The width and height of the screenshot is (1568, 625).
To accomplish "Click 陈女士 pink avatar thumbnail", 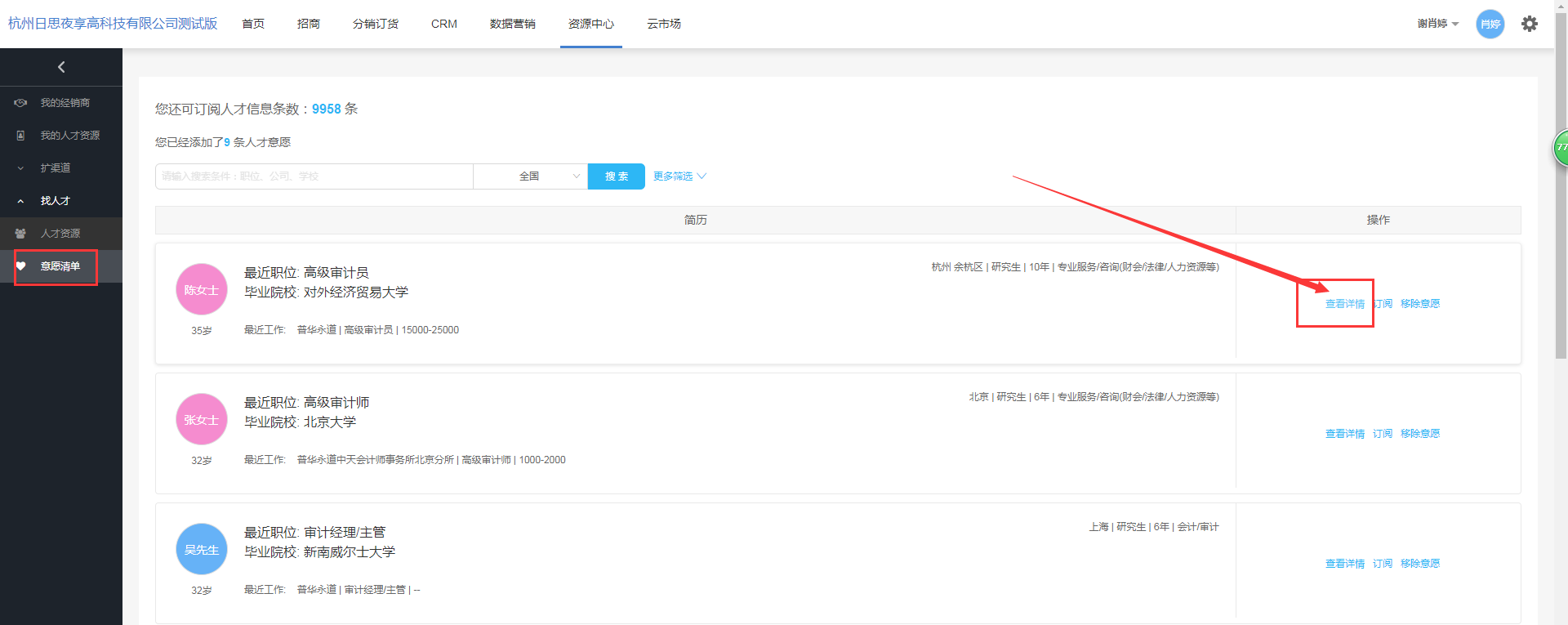I will 202,289.
